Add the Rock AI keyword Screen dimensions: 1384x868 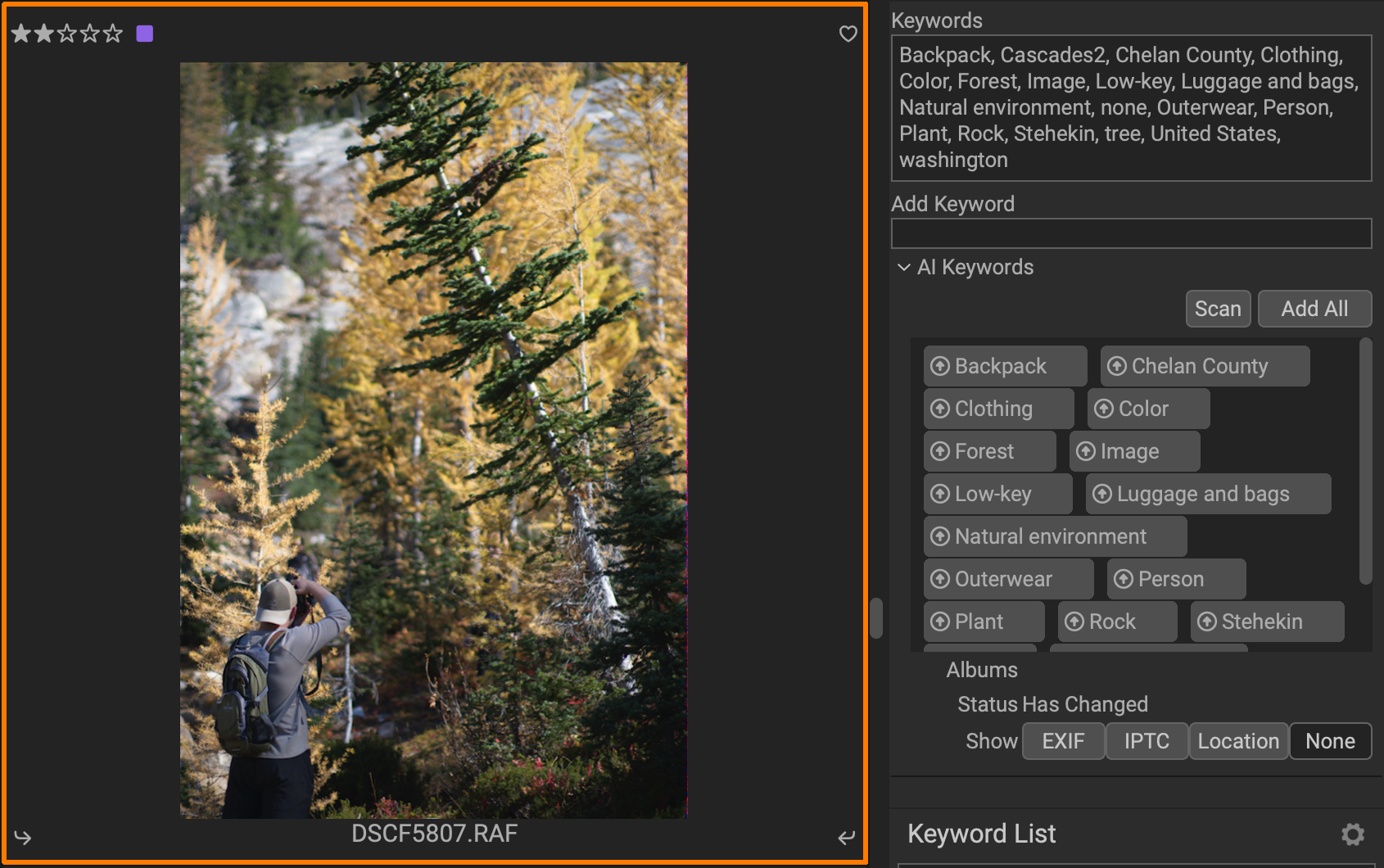click(1117, 622)
